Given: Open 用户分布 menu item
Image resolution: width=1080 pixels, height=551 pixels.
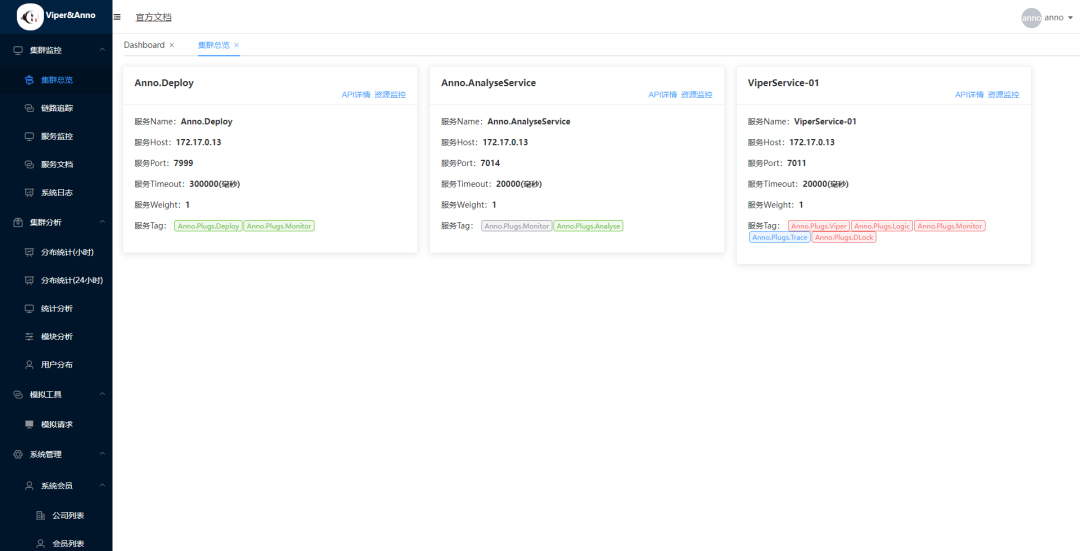Looking at the screenshot, I should (56, 364).
